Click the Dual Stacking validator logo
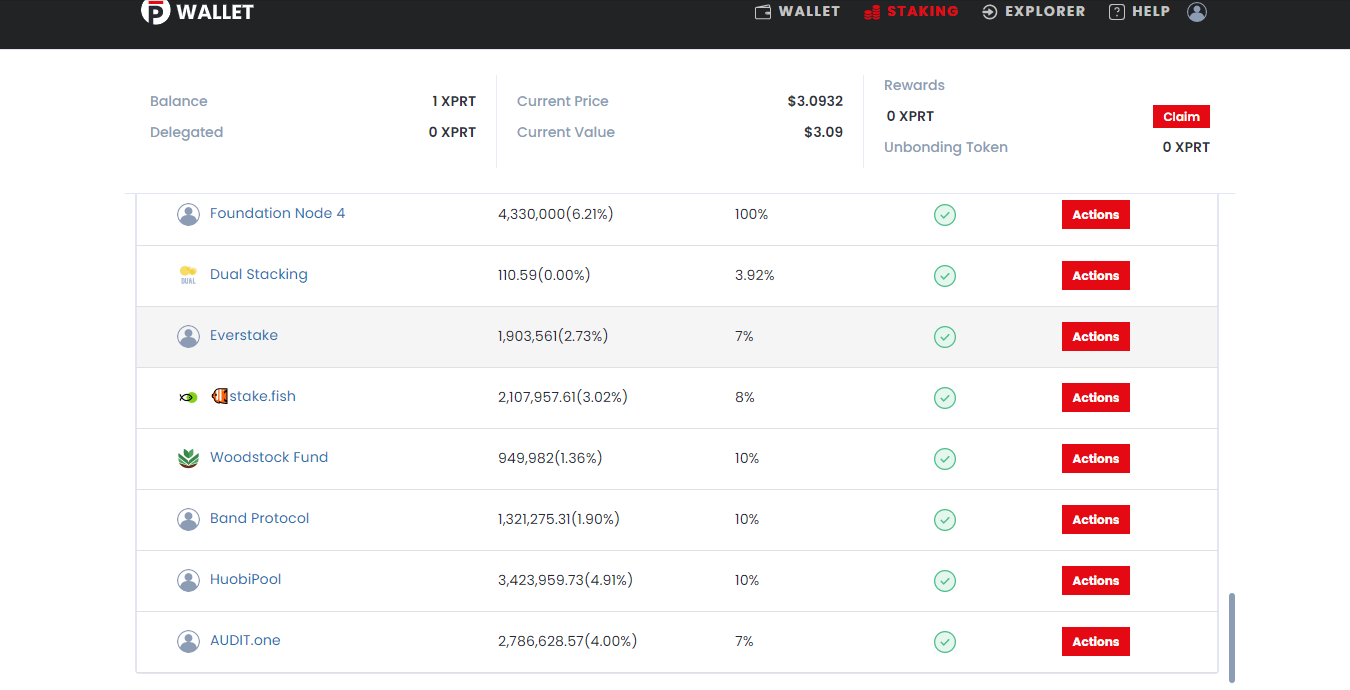 point(188,275)
